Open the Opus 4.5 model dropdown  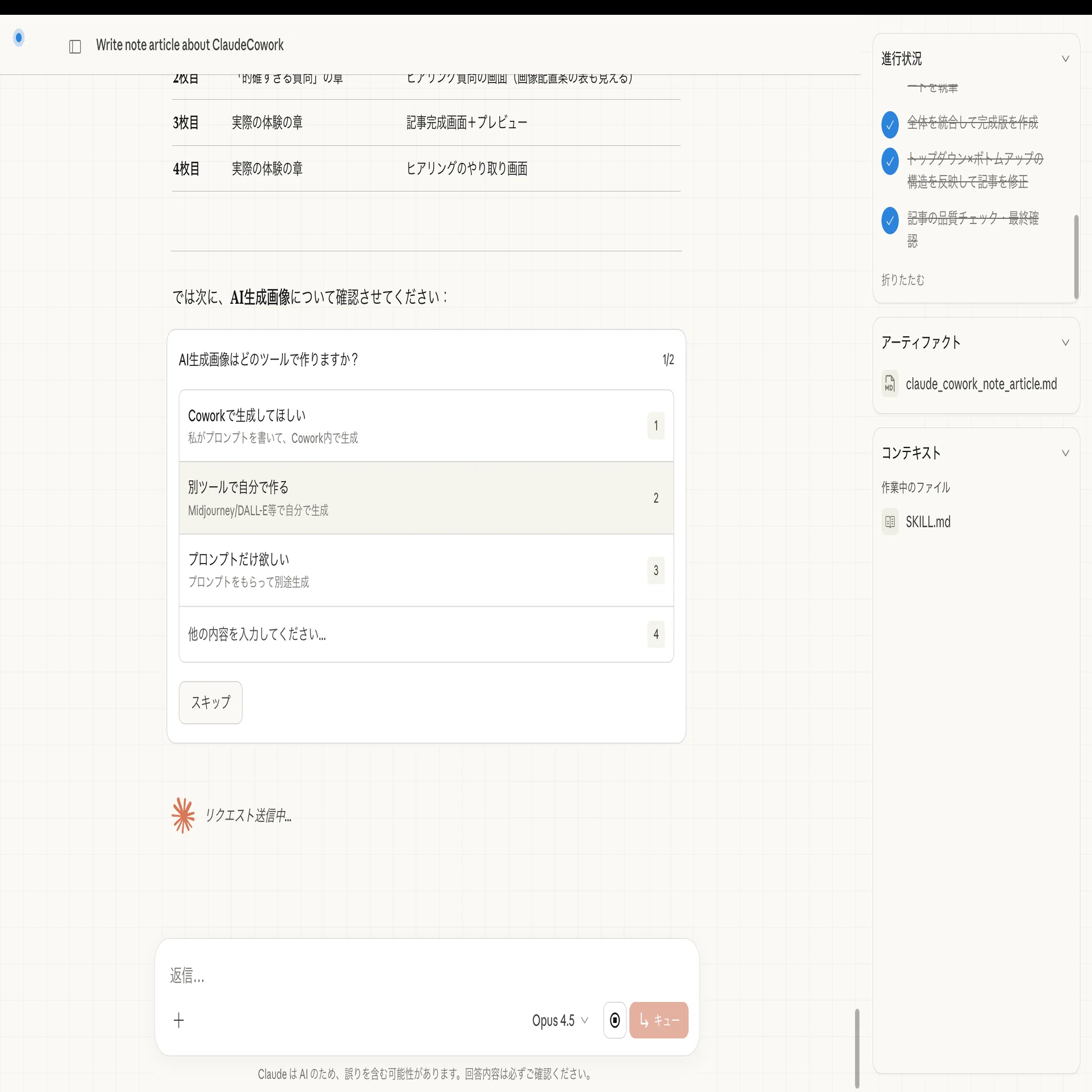tap(560, 1020)
